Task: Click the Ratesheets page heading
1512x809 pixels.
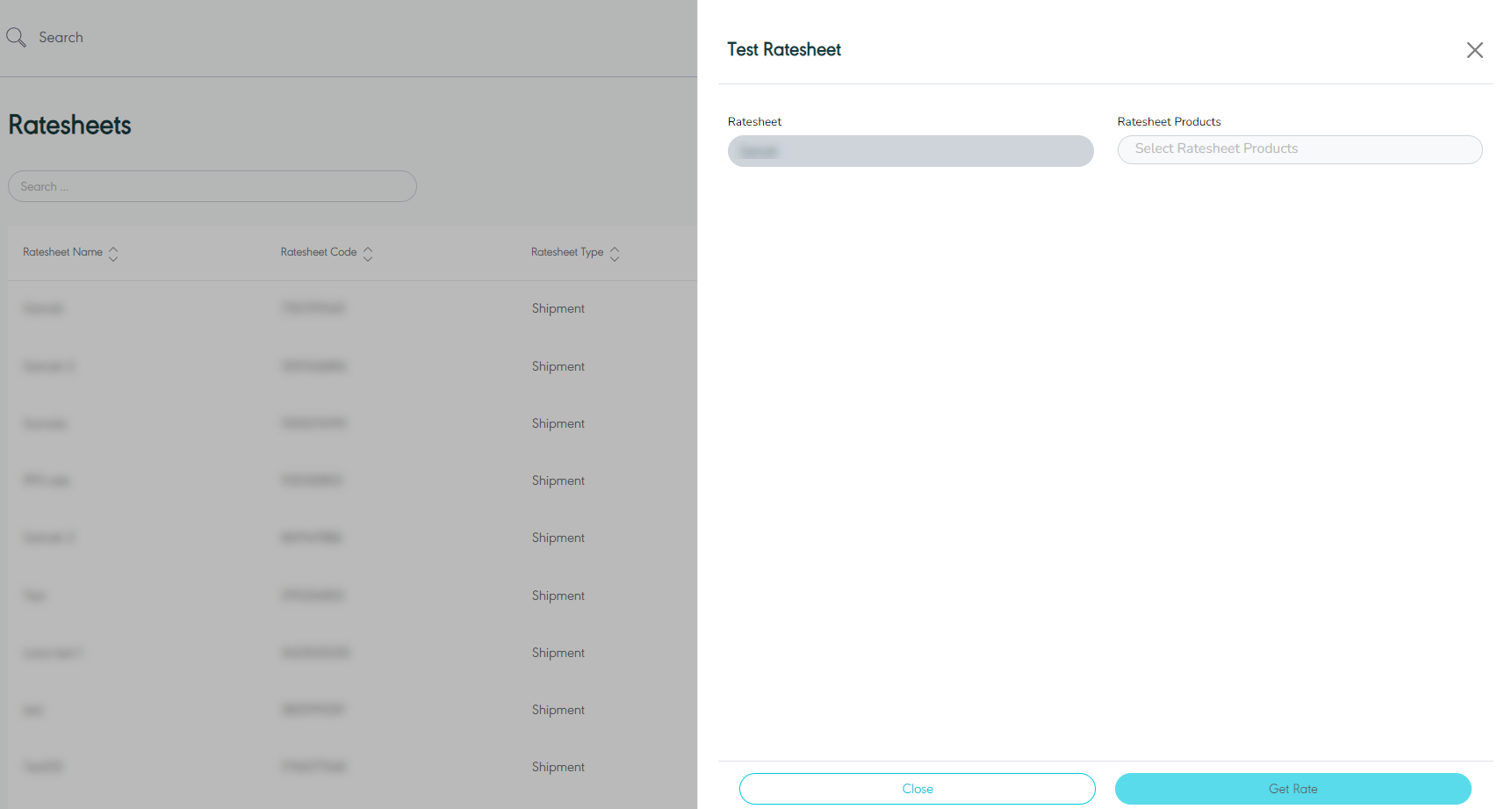Action: tap(69, 125)
